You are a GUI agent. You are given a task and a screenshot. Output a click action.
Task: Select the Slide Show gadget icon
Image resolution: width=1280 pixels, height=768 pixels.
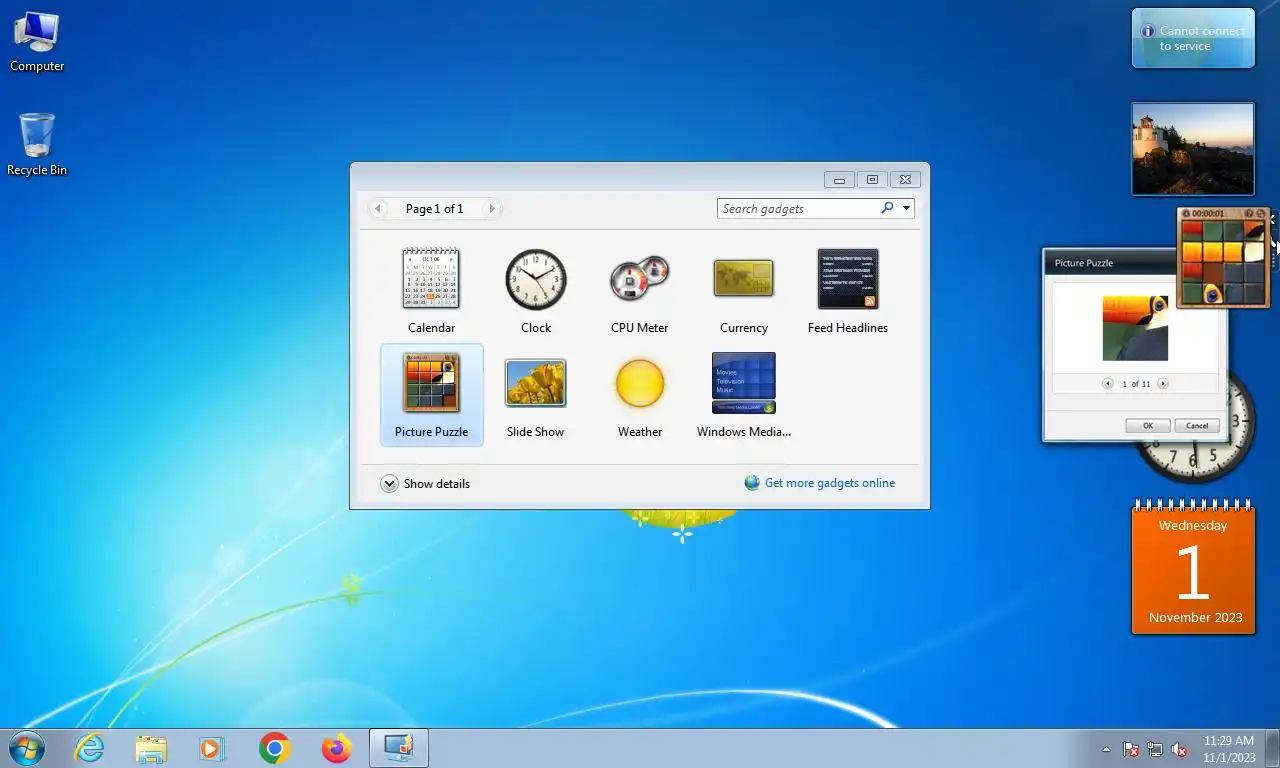[x=535, y=383]
